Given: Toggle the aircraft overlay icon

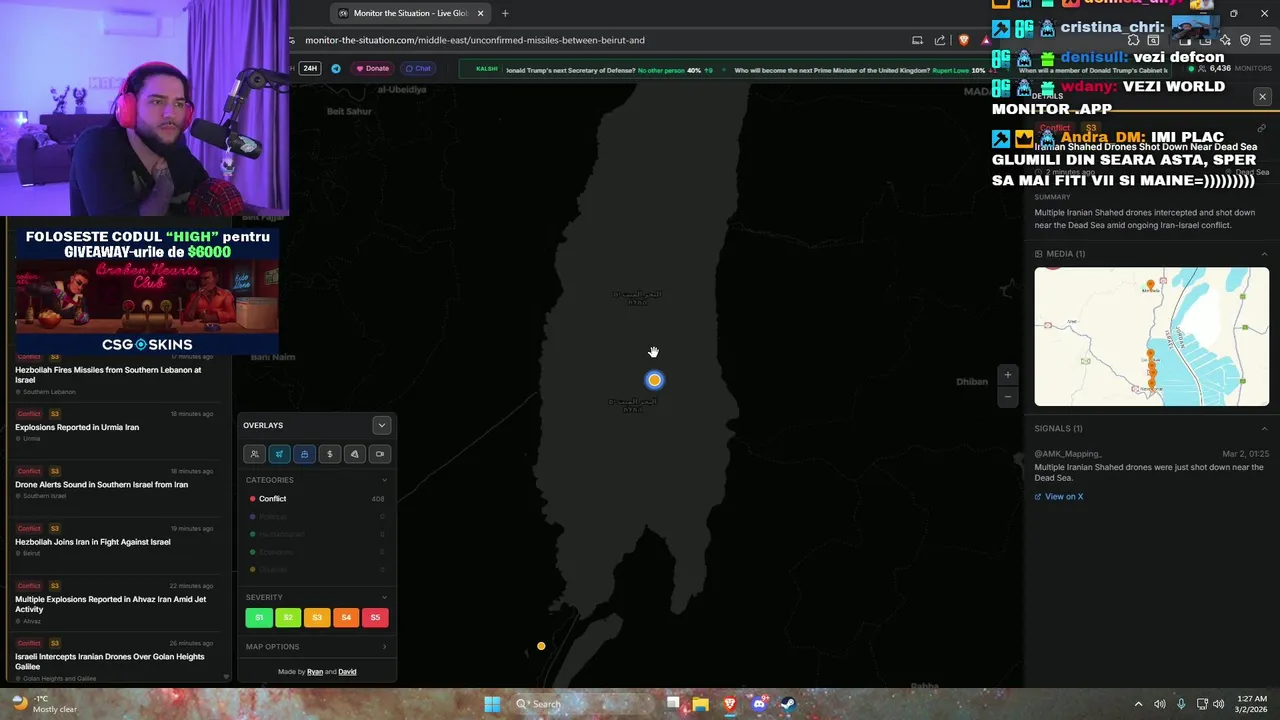Looking at the screenshot, I should (x=279, y=454).
